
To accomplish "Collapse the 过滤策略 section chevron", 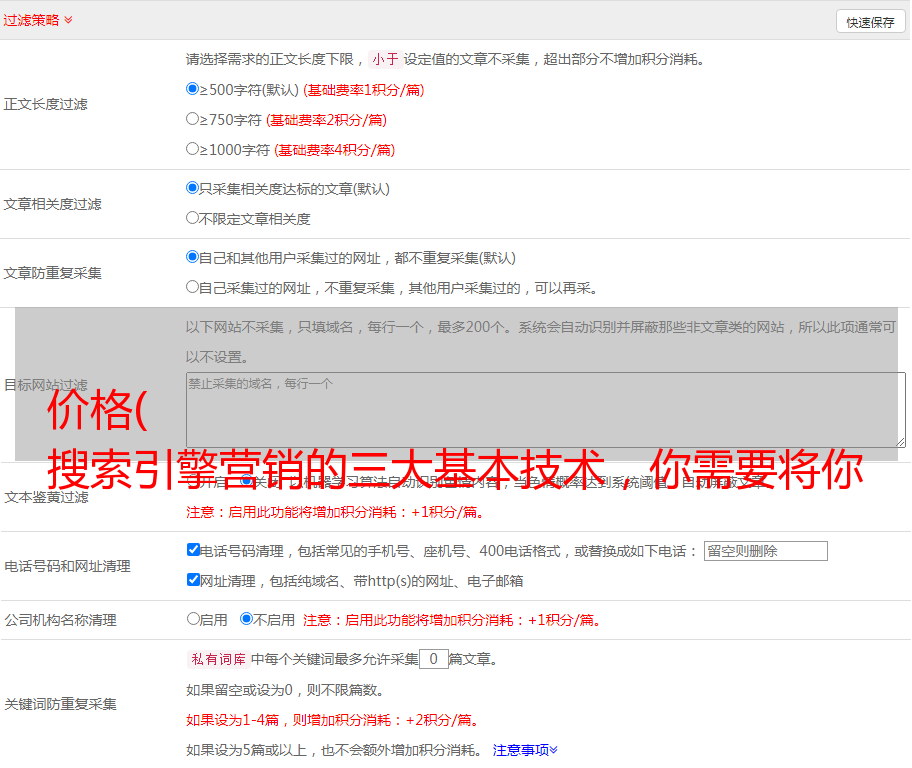I will (68, 20).
